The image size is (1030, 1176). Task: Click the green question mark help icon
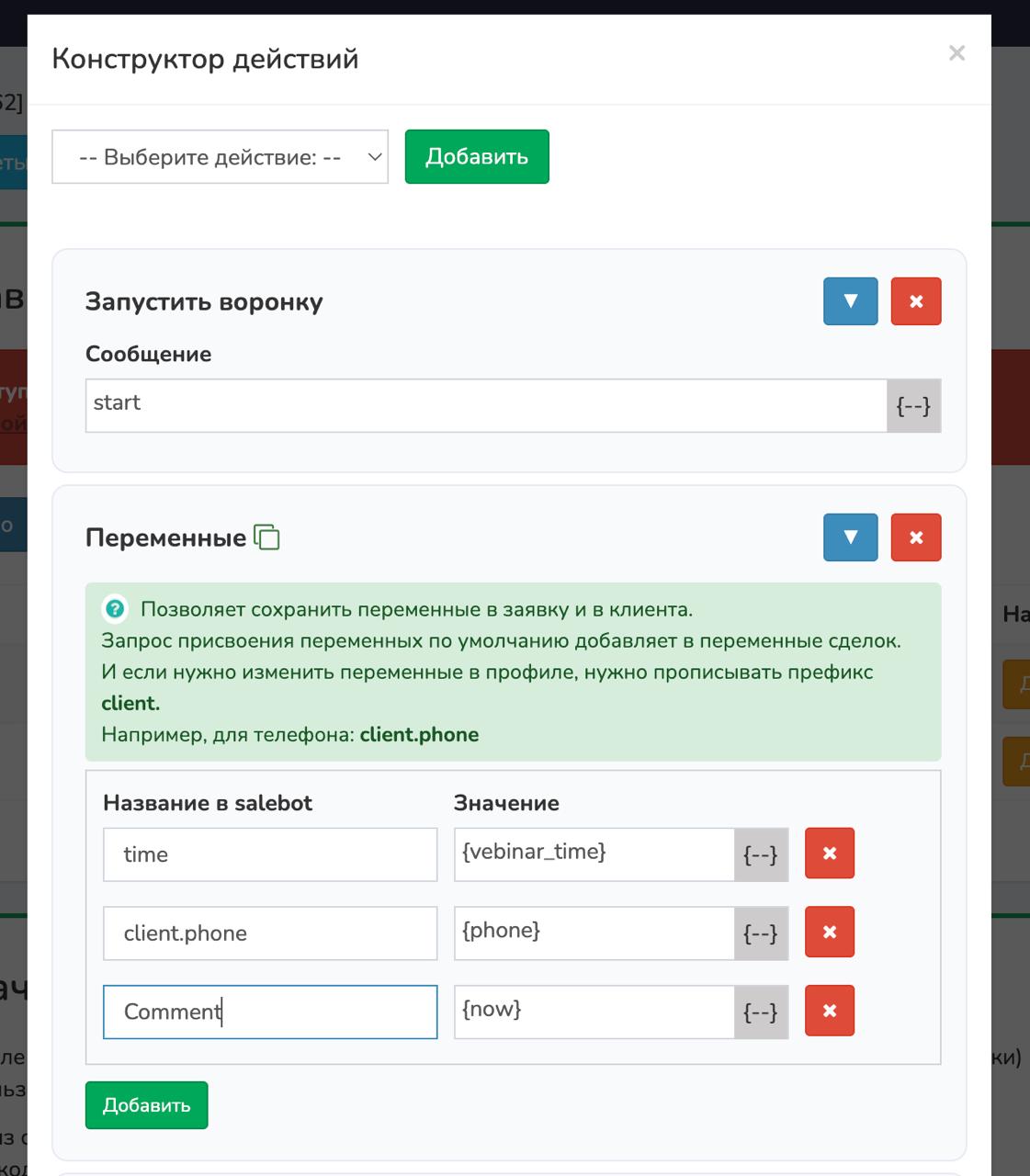point(115,609)
